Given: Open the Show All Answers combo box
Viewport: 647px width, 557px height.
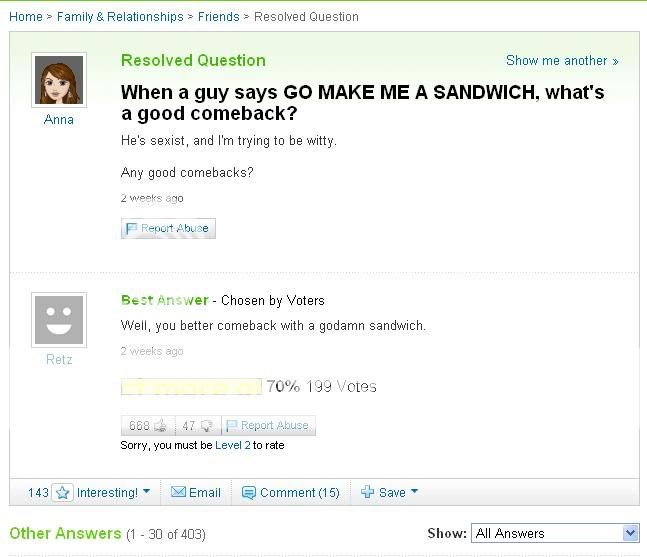Looking at the screenshot, I should click(x=555, y=533).
